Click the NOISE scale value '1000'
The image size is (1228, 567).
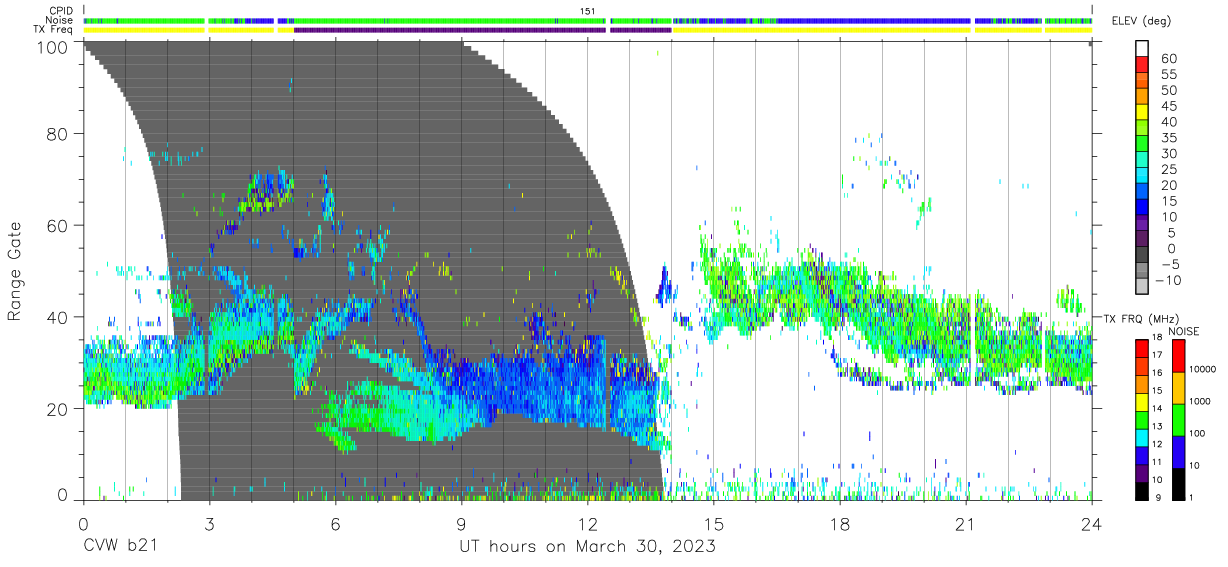pos(1199,402)
